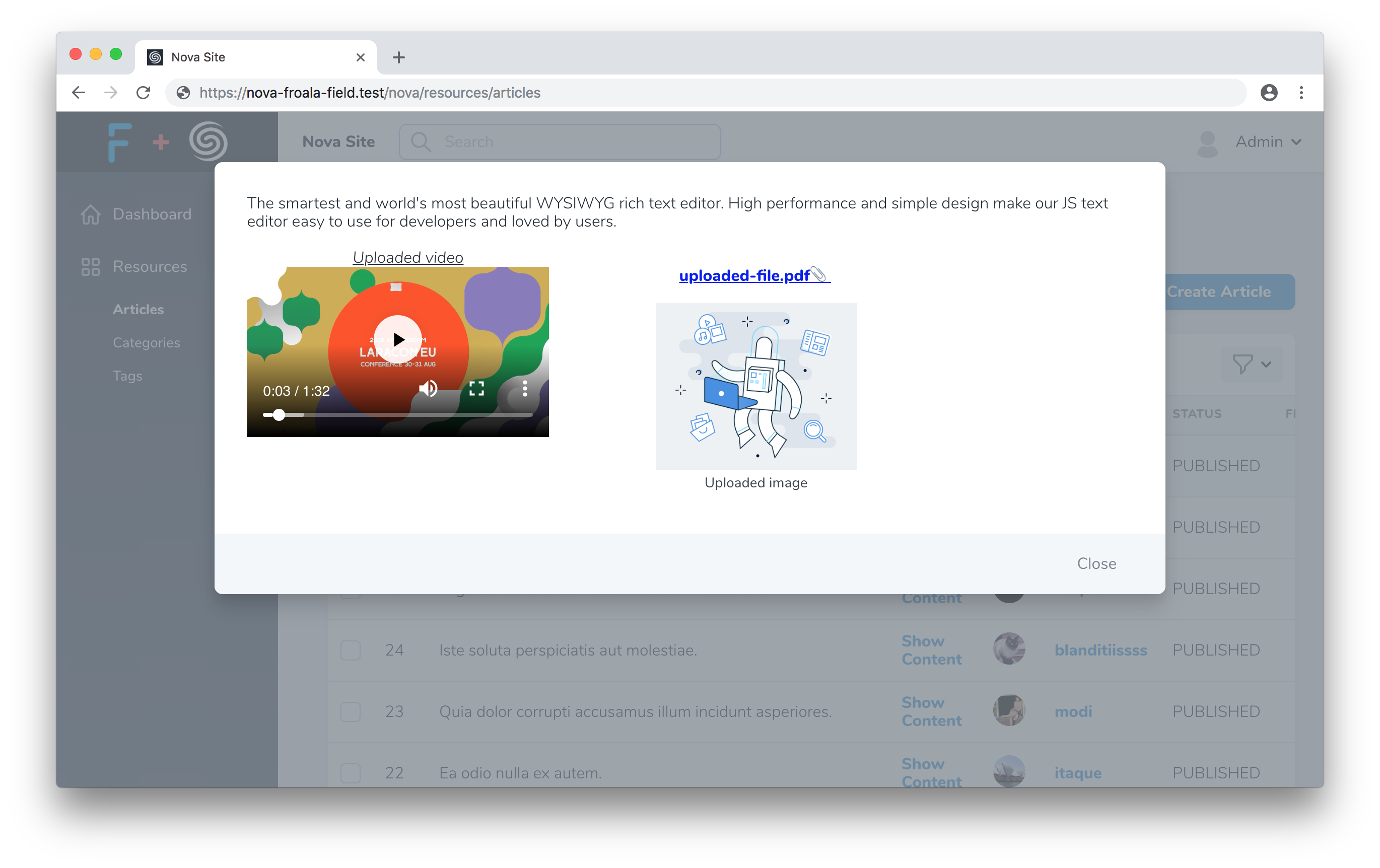Open the filter funnel dropdown
This screenshot has width=1380, height=868.
tap(1251, 365)
